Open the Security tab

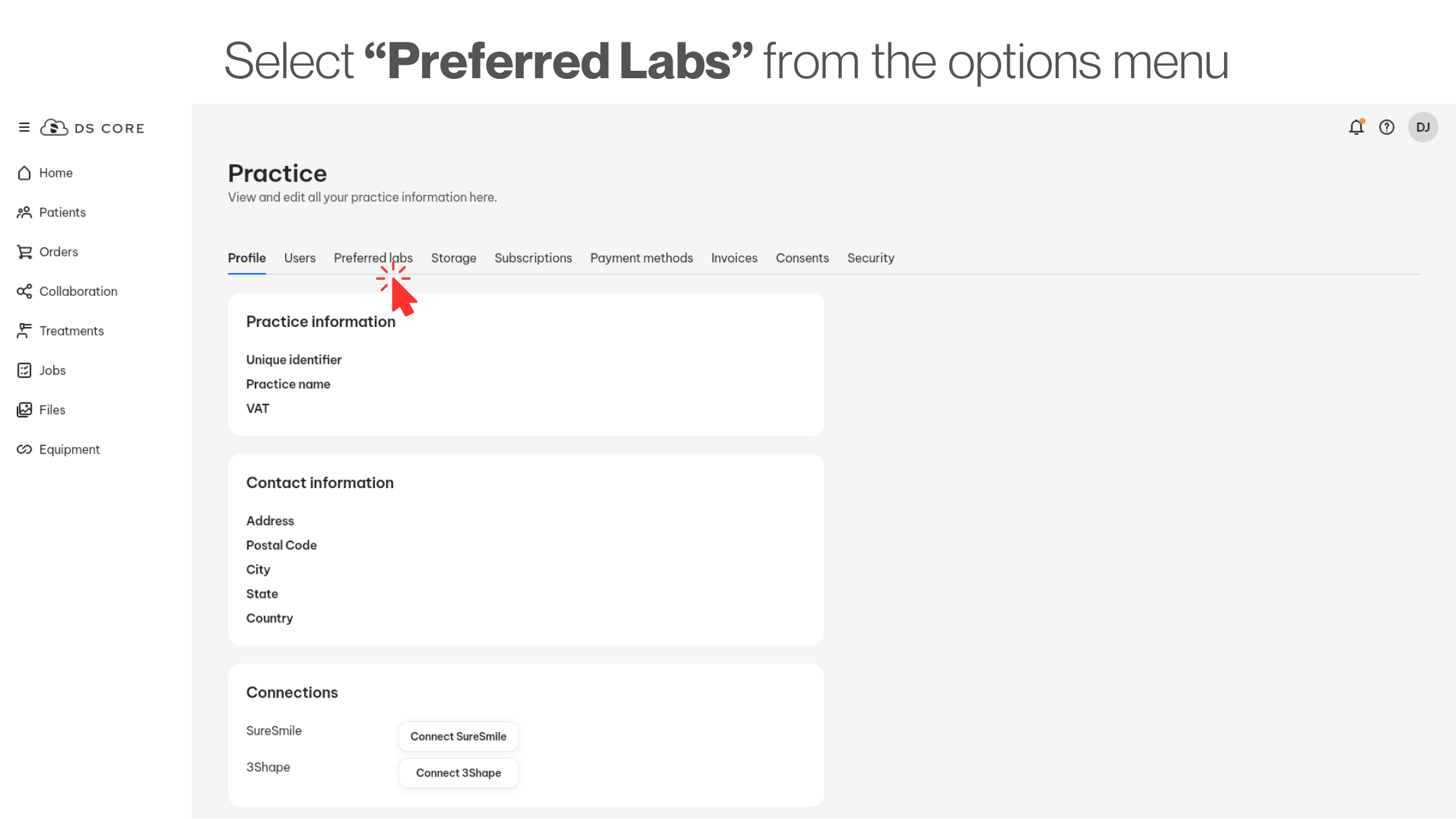pos(870,258)
